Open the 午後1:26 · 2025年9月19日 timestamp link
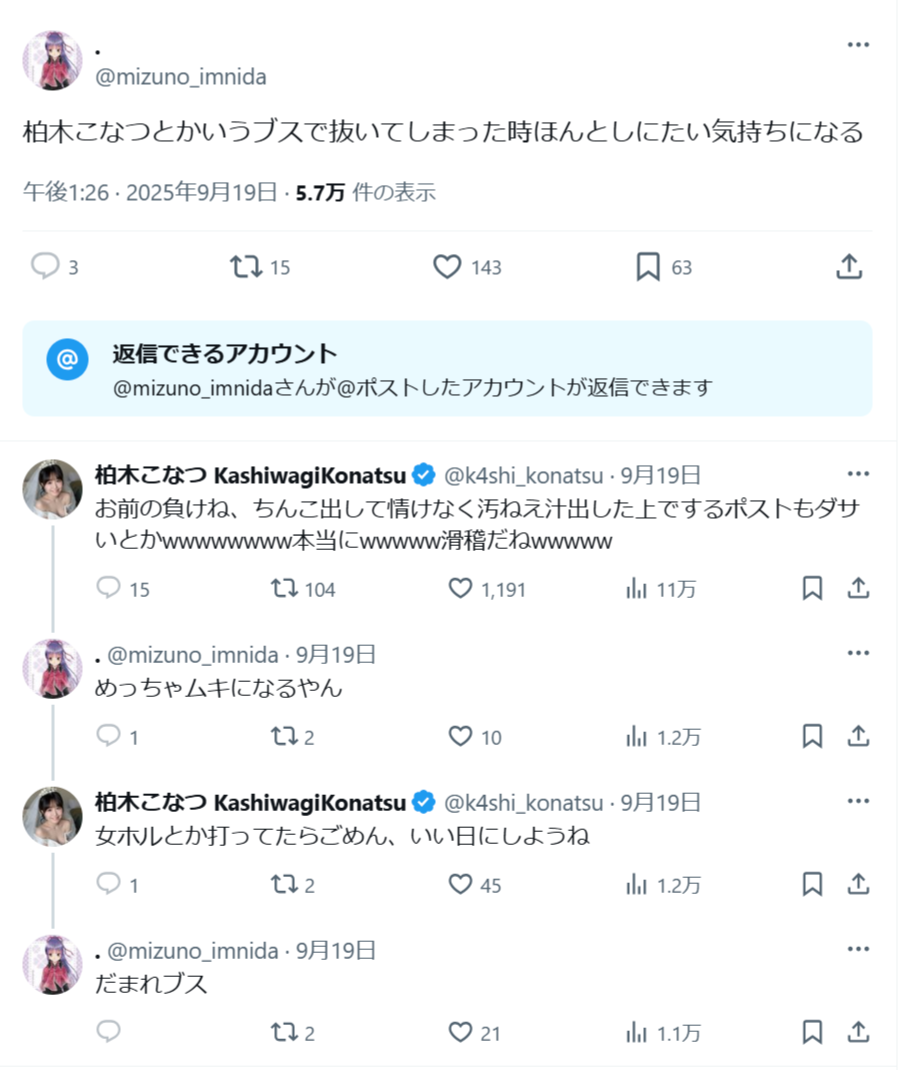Screen dimensions: 898x1070 [x=150, y=192]
